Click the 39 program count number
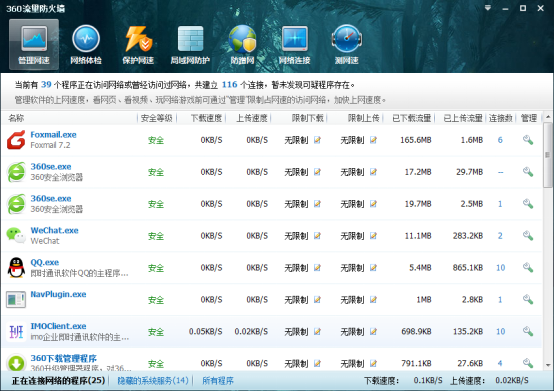The image size is (554, 391). pyautogui.click(x=46, y=84)
